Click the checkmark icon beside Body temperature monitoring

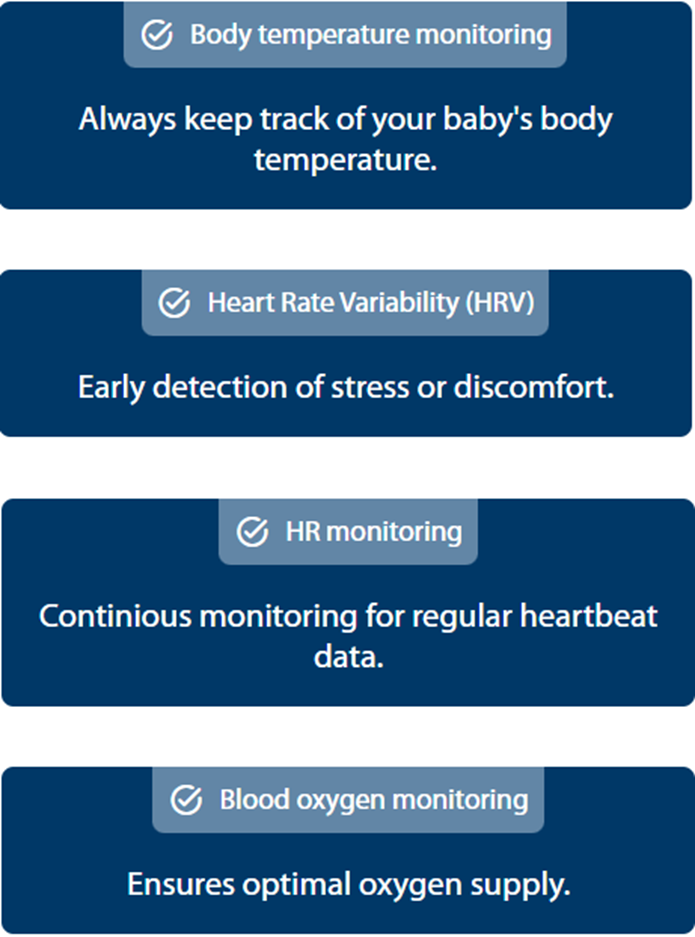157,35
